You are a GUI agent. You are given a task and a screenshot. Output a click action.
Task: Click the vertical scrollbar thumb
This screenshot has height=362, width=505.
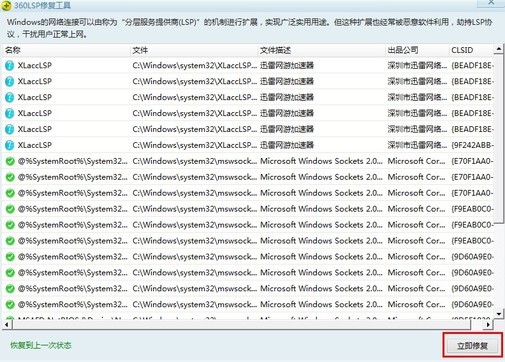click(x=499, y=138)
